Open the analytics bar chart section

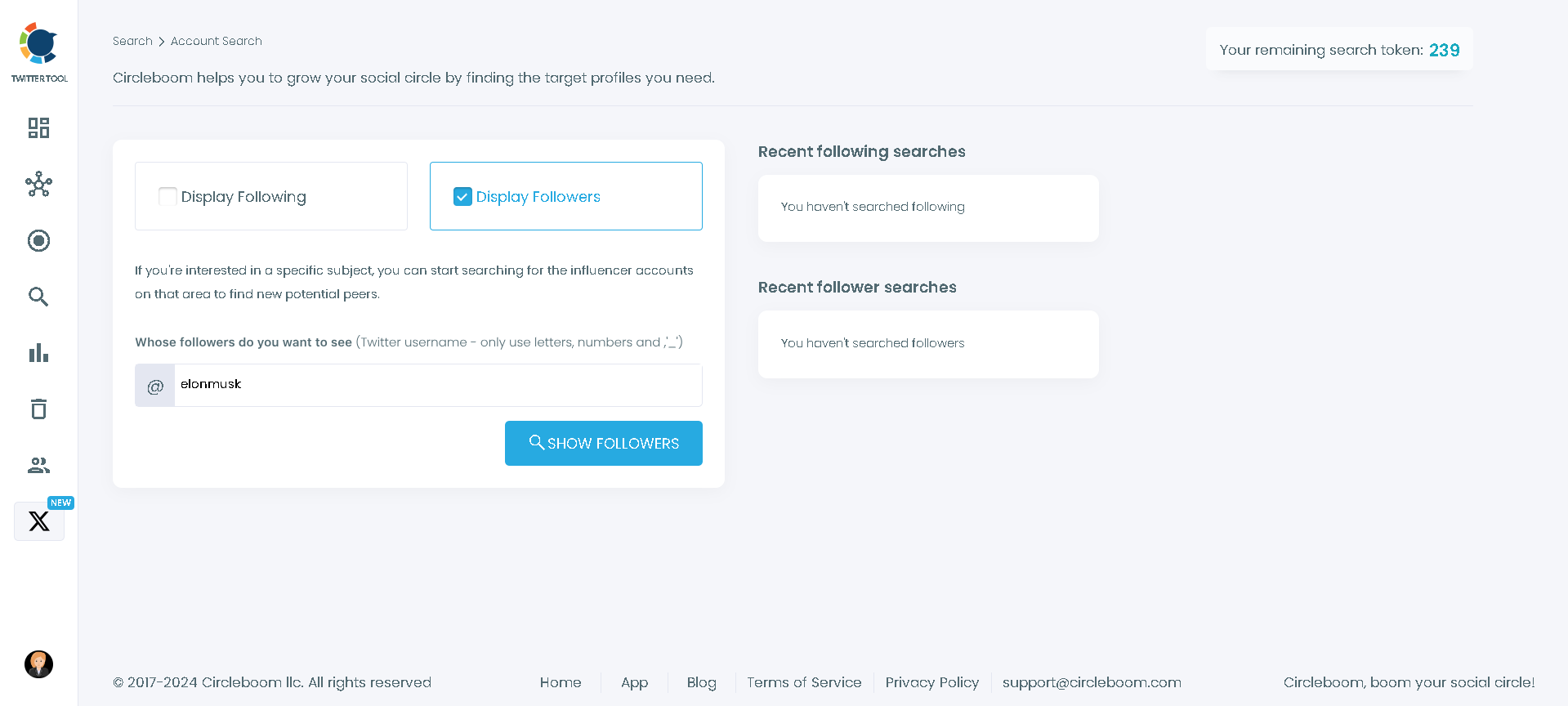[x=38, y=352]
